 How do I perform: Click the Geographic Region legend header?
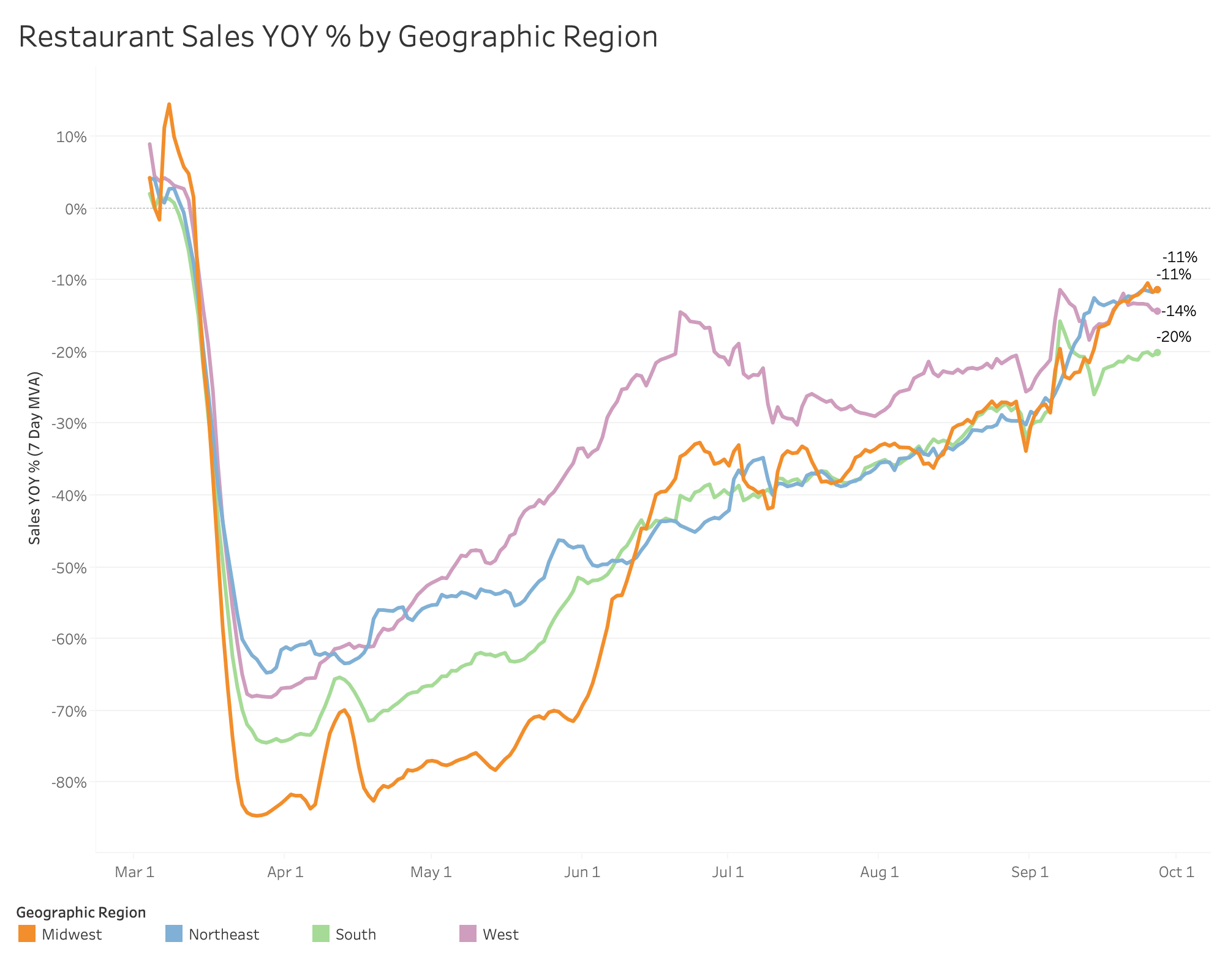click(81, 913)
